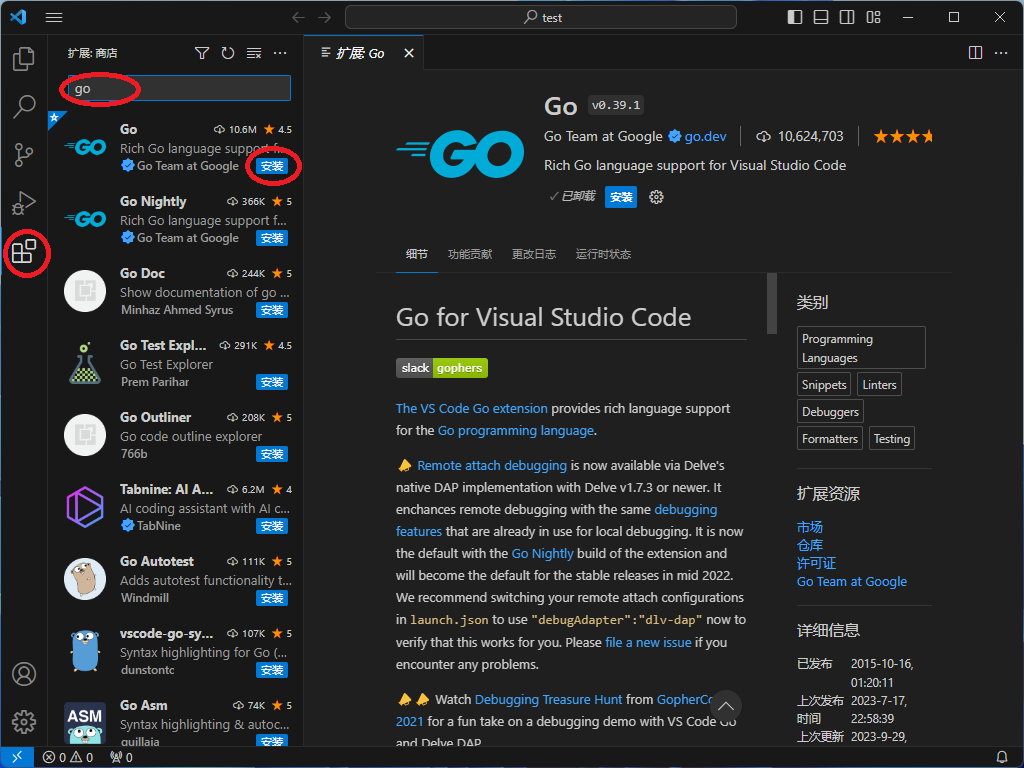Open the 许可证 license resource link
Screen dimensions: 1024x768
(816, 563)
